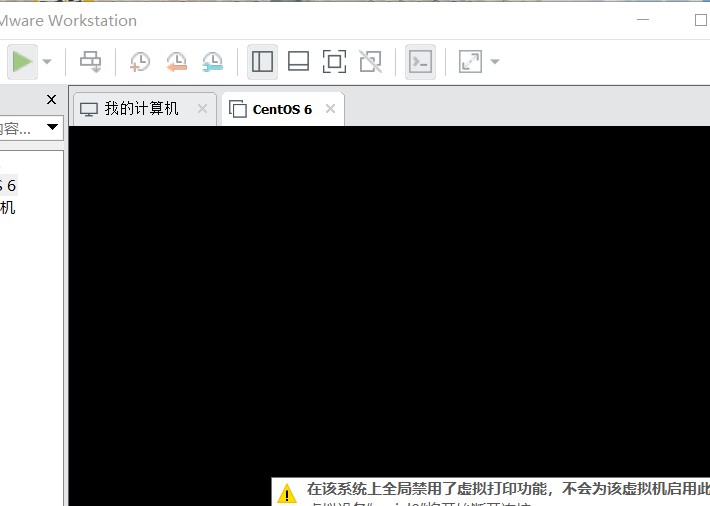Switch to the 我的计算机 tab
This screenshot has height=506, width=710.
[145, 109]
